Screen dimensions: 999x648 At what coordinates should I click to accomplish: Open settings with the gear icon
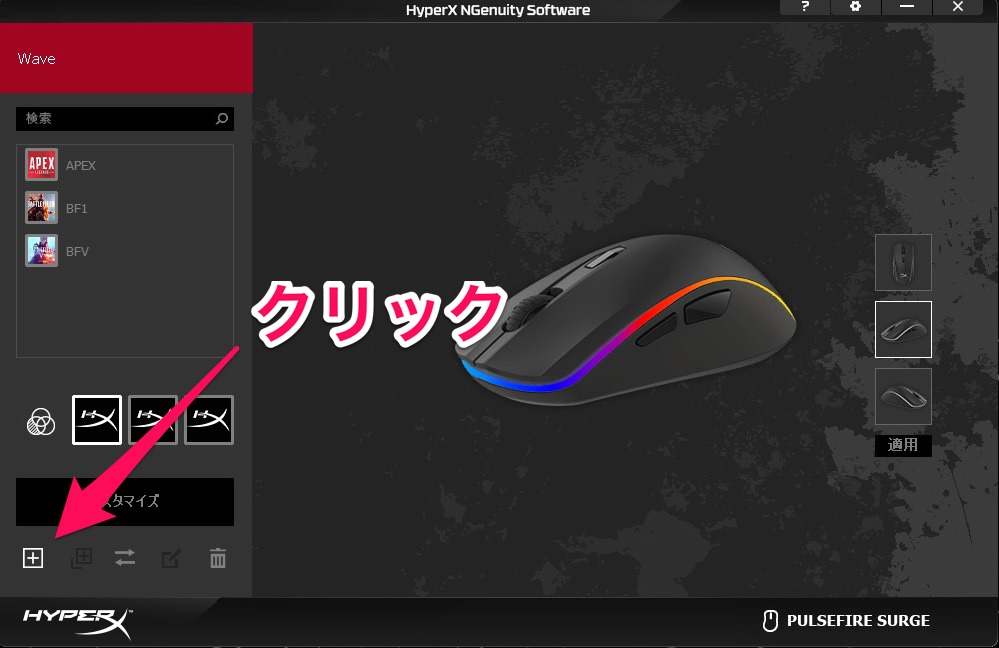click(x=856, y=7)
